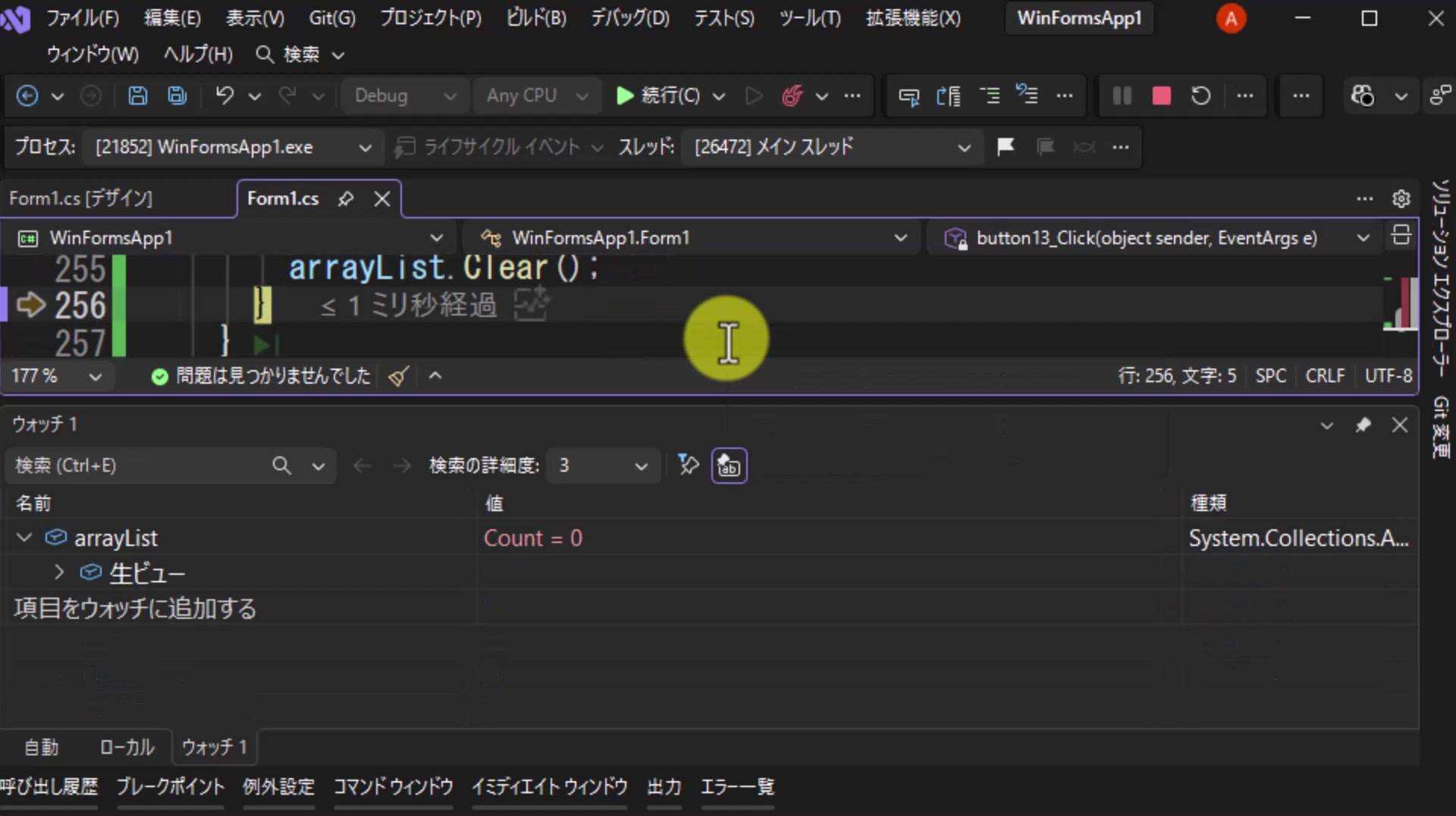Expand the 生ビュー raw view node

pyautogui.click(x=59, y=573)
